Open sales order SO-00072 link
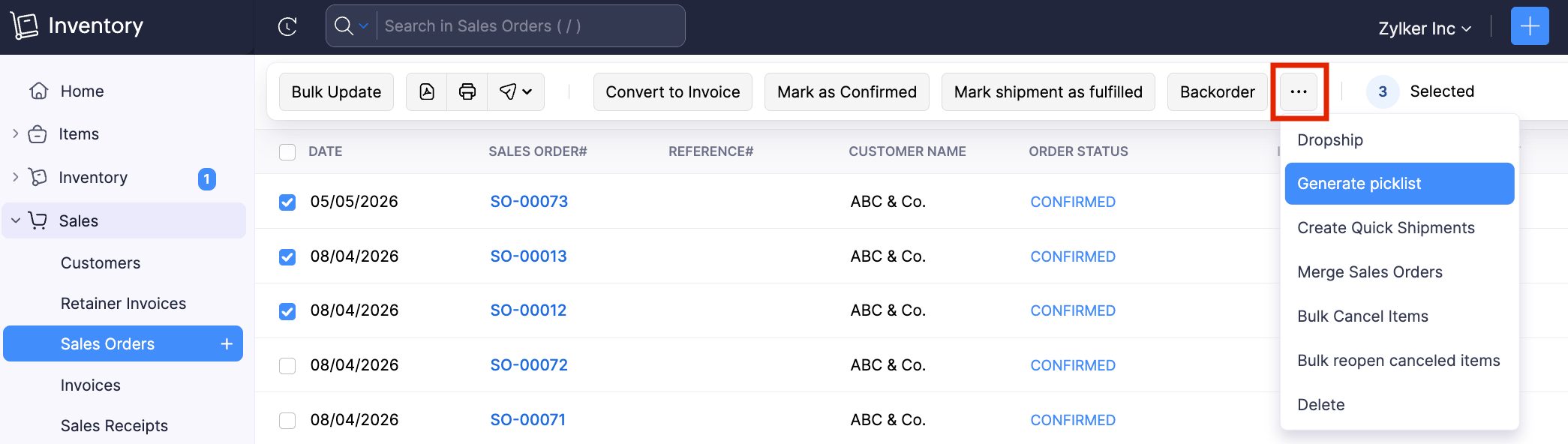Image resolution: width=1568 pixels, height=444 pixels. (x=529, y=365)
